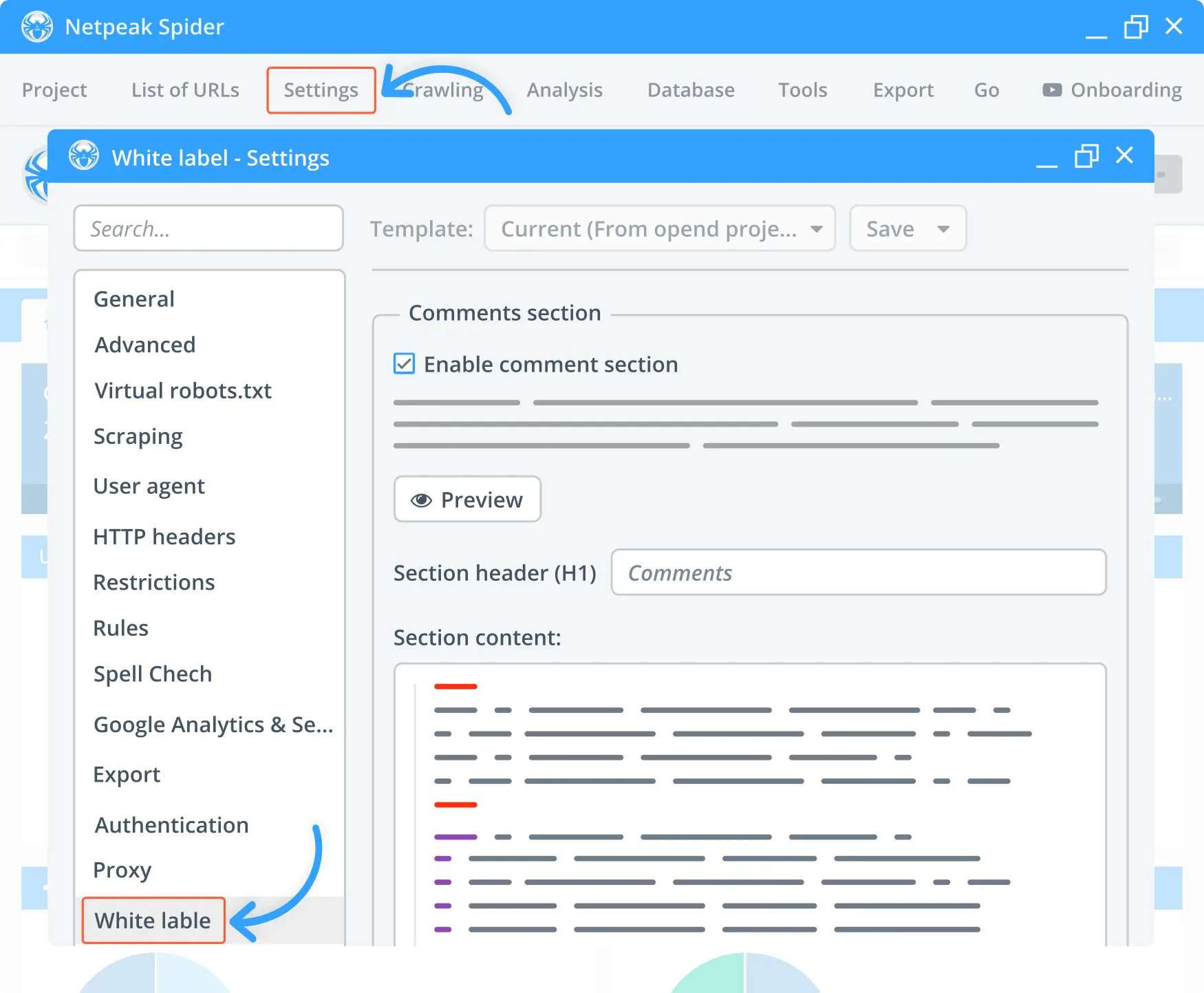Open the Database menu
1204x993 pixels.
click(691, 90)
